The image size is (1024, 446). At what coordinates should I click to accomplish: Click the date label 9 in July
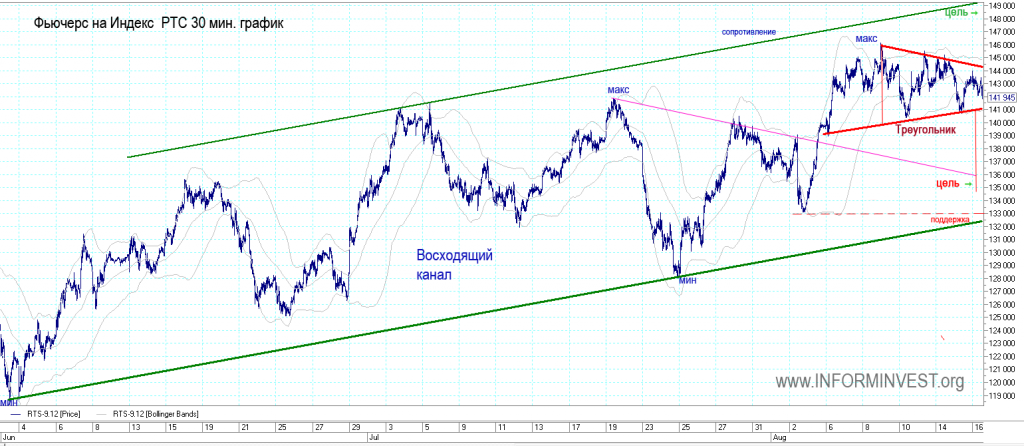pos(464,427)
